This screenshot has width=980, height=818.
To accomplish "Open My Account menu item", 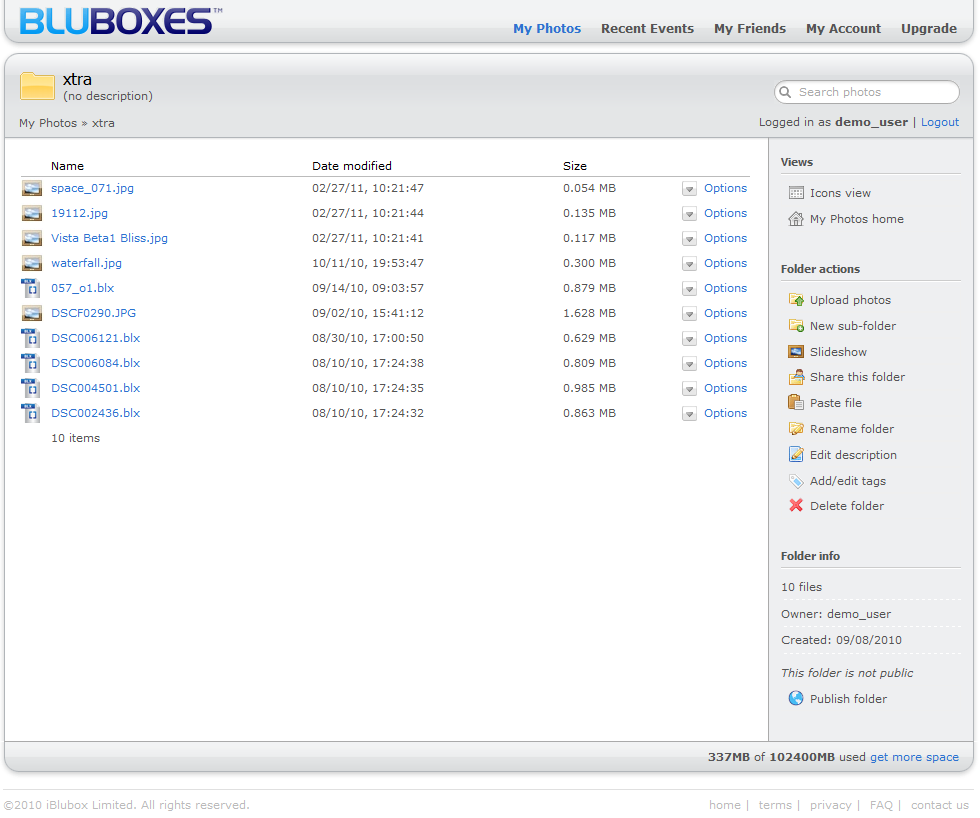I will pyautogui.click(x=843, y=29).
